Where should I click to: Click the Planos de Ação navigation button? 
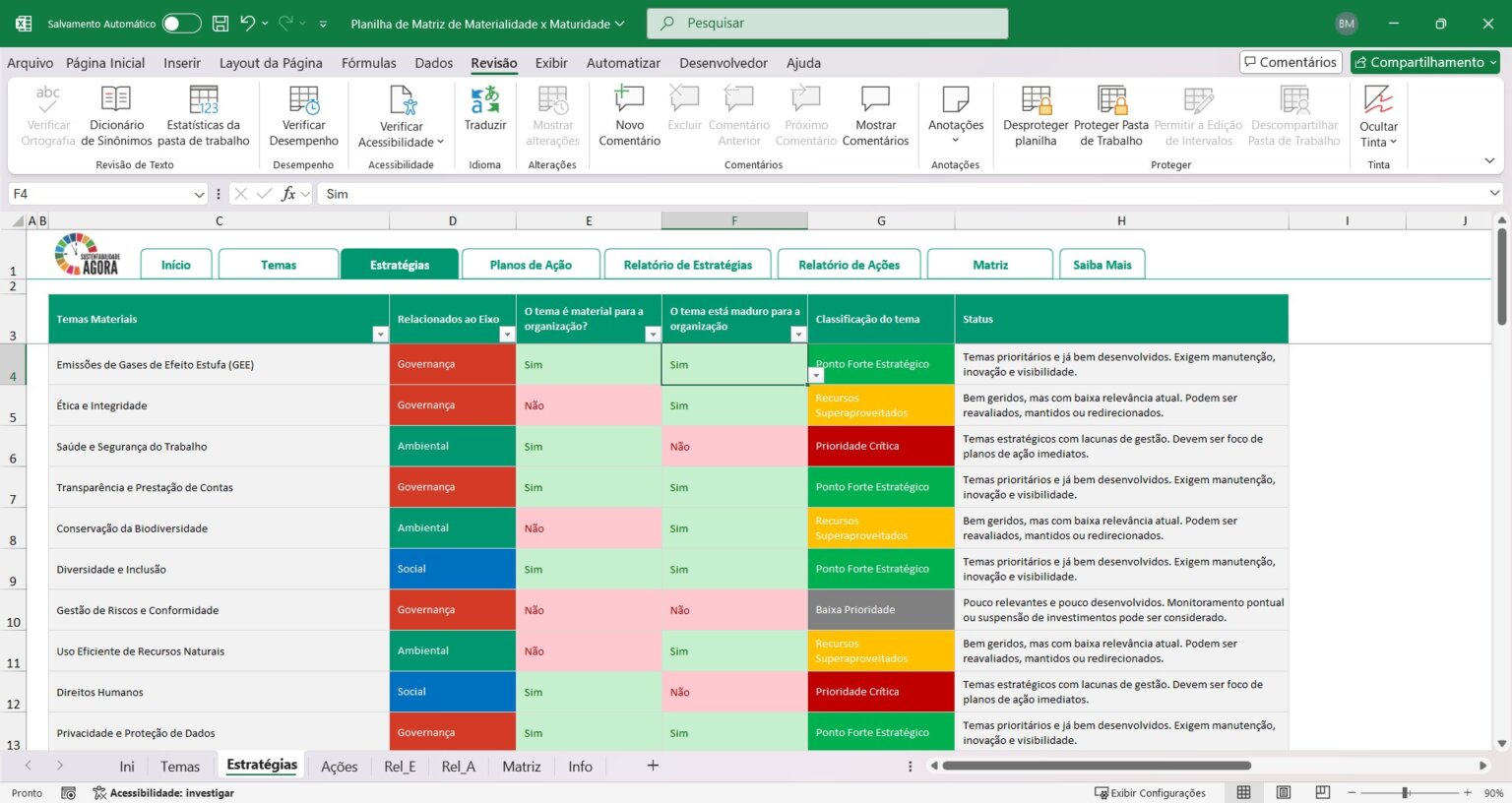point(531,265)
